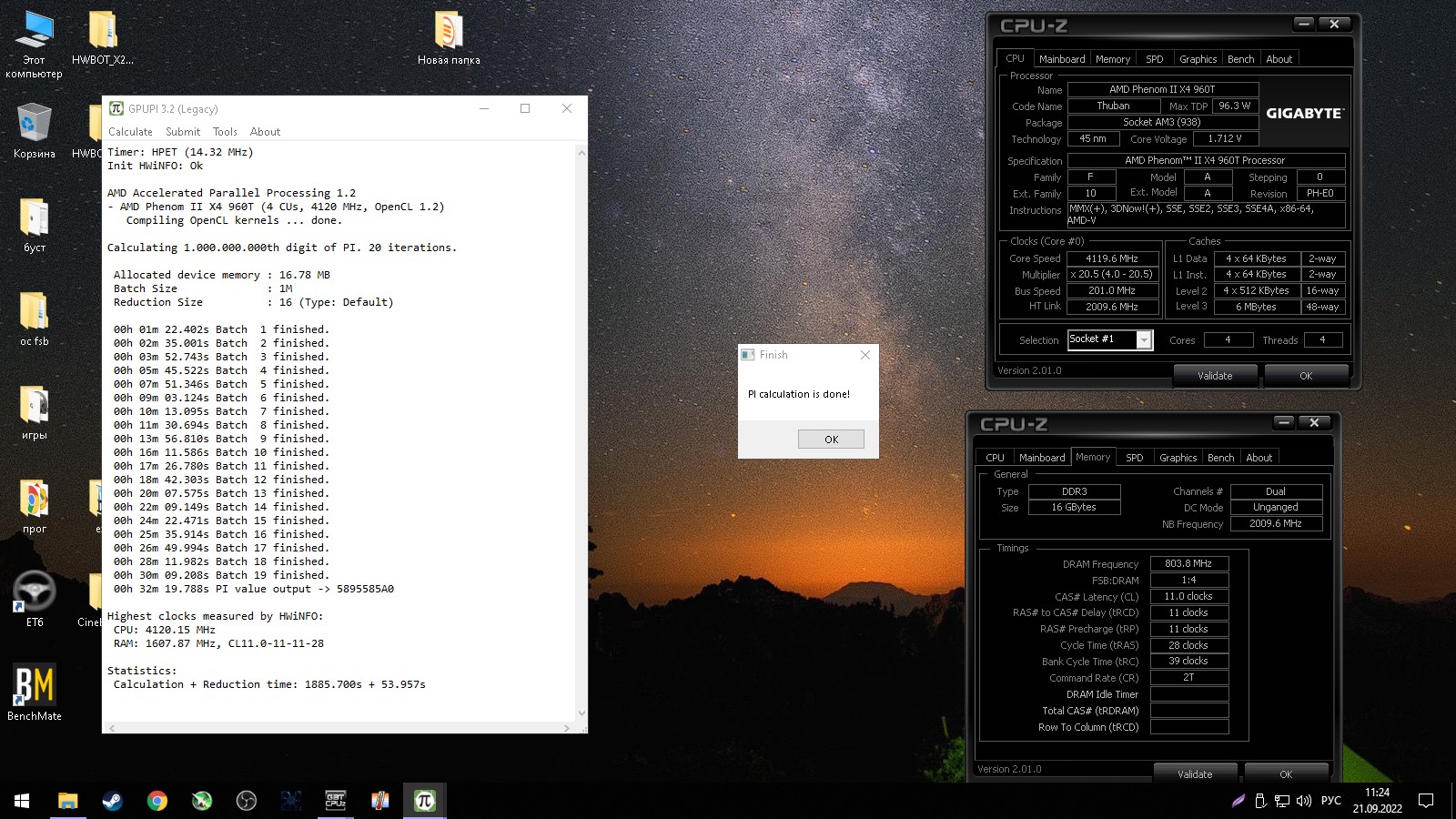Click the DRAM Frequency value 803.8 MHz
The width and height of the screenshot is (1456, 819).
click(x=1188, y=563)
